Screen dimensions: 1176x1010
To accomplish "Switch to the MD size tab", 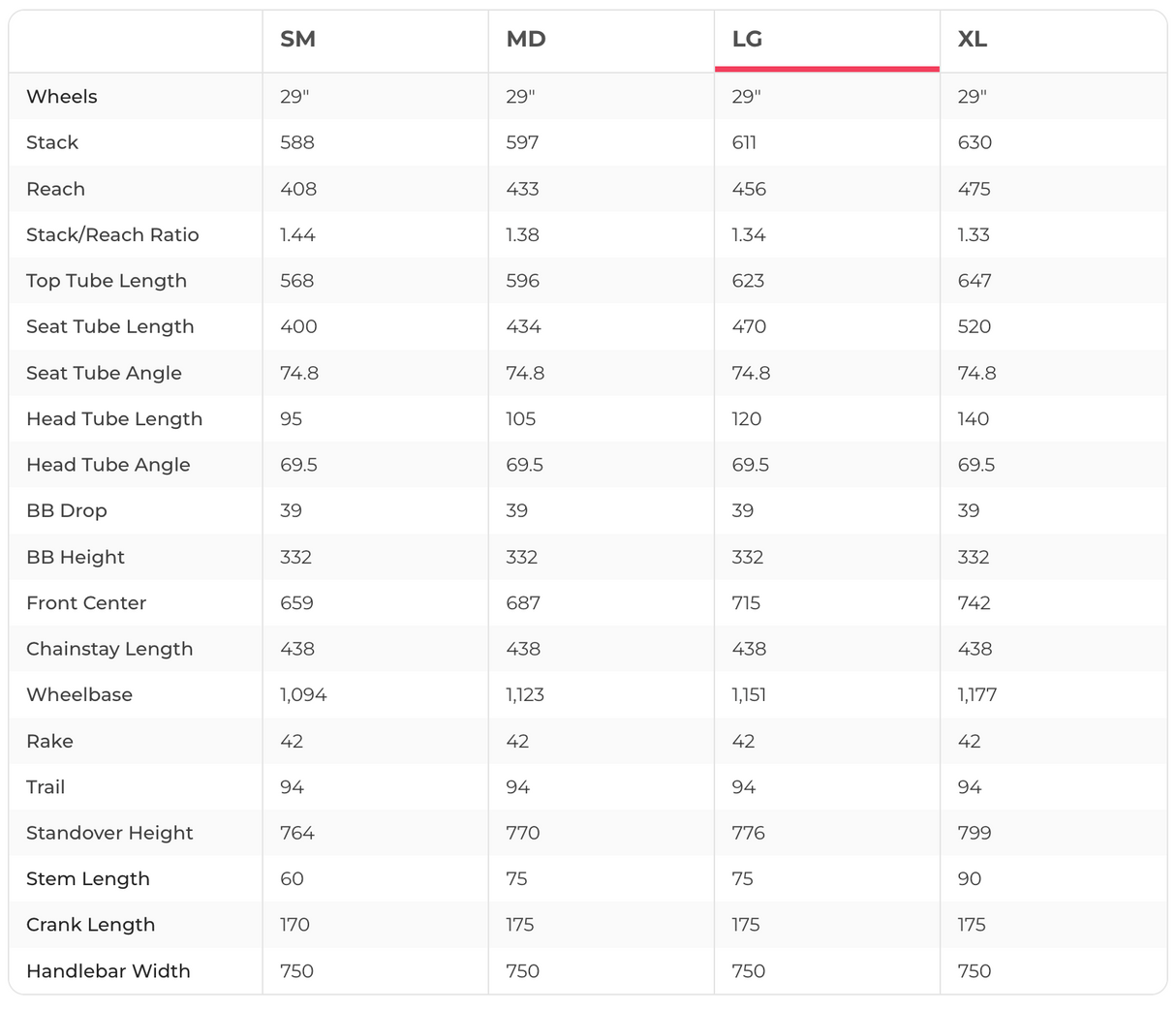I will 526,40.
